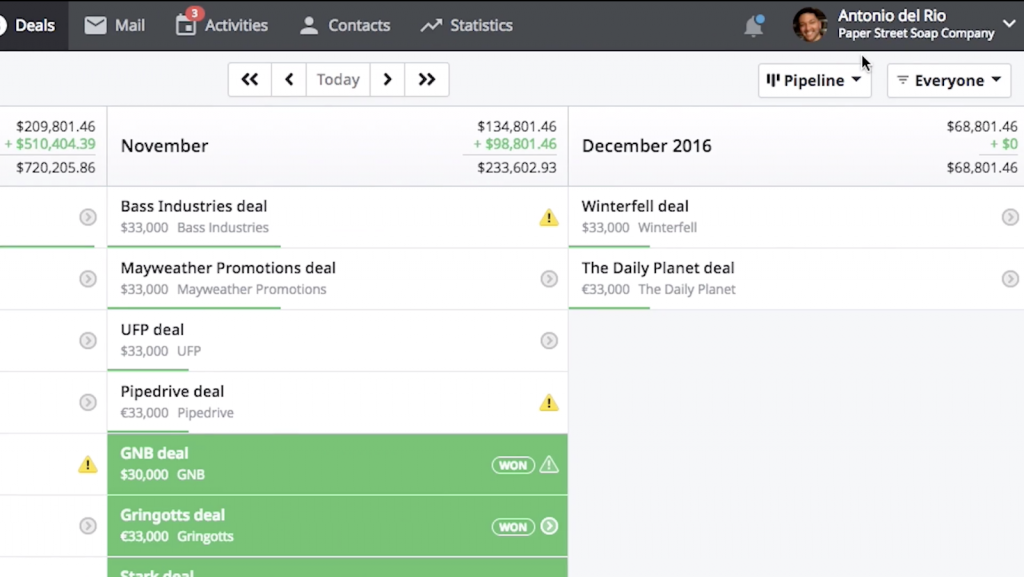Click the November month heading
The image size is (1024, 577).
(x=165, y=146)
